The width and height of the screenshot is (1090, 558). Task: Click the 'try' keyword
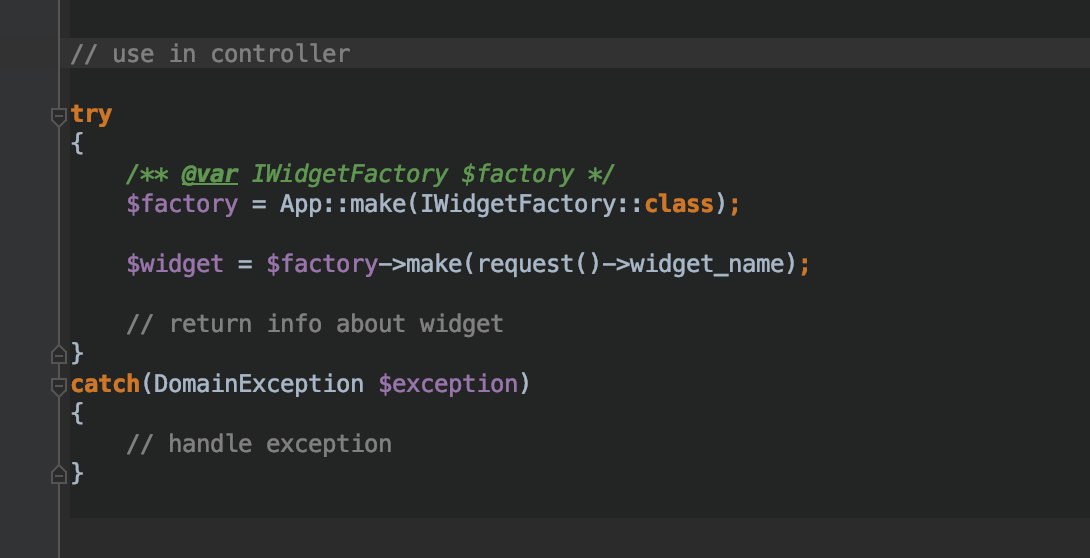click(x=91, y=115)
